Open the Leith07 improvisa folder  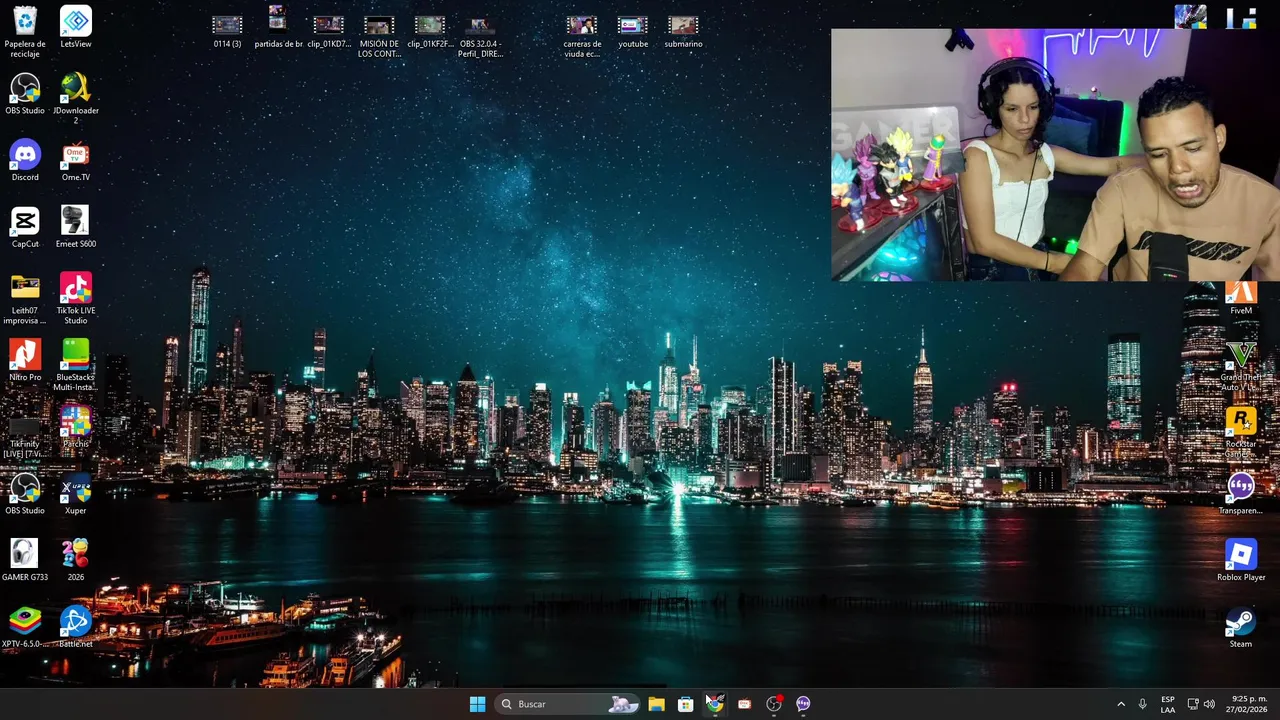[25, 298]
